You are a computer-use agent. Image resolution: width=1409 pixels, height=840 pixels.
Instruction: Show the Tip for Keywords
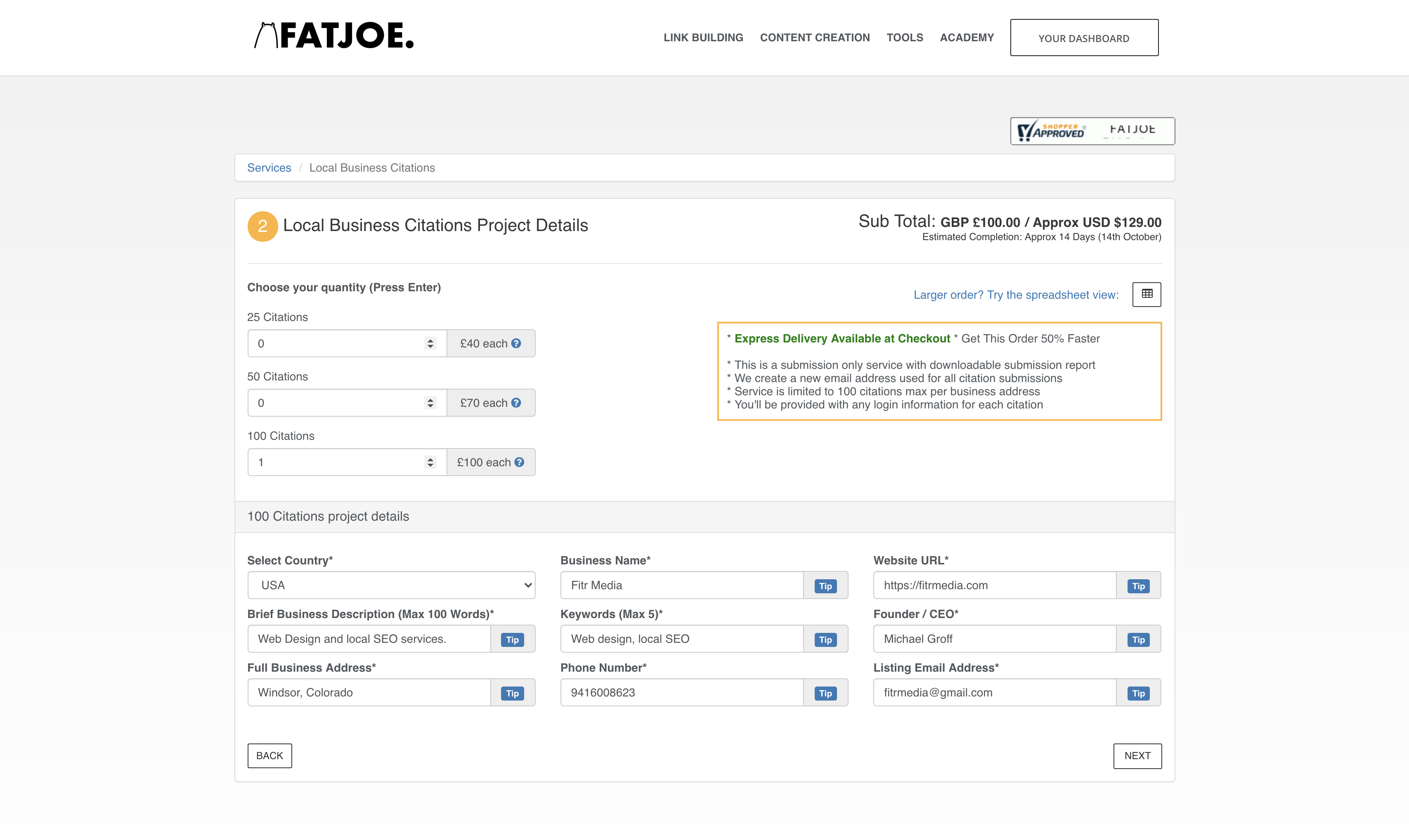click(825, 639)
